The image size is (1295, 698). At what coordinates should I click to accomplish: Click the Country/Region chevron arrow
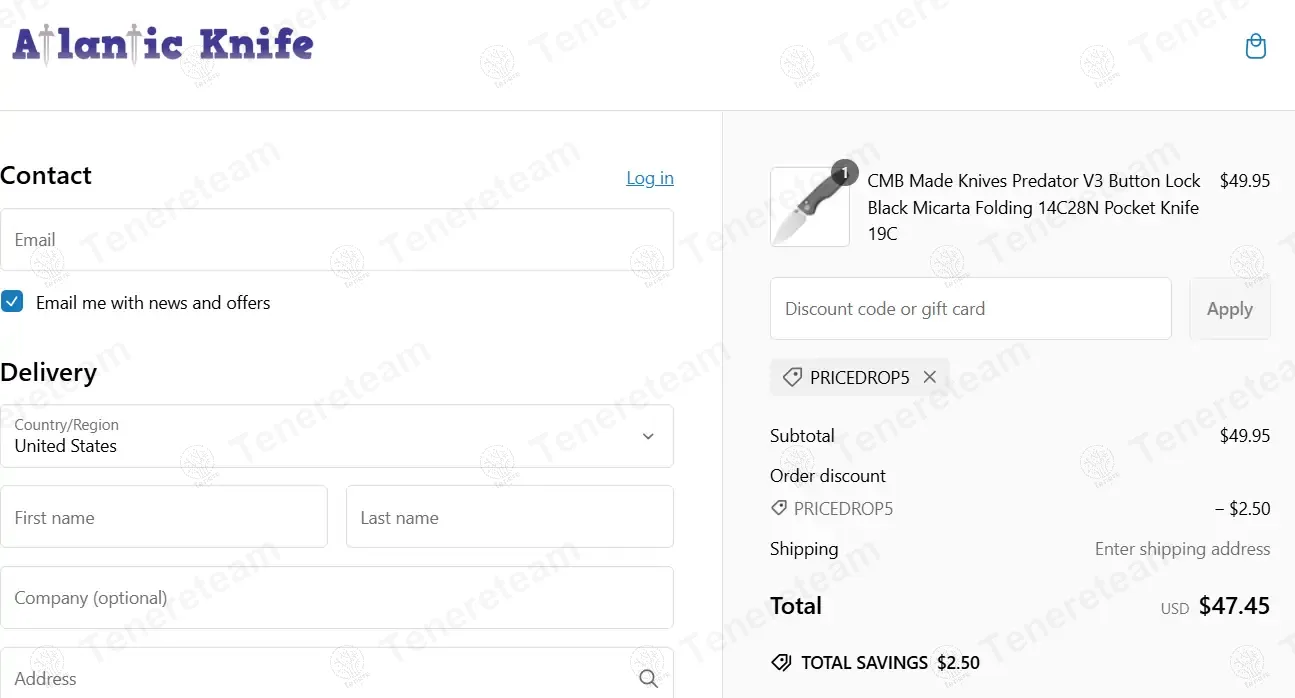[x=648, y=436]
